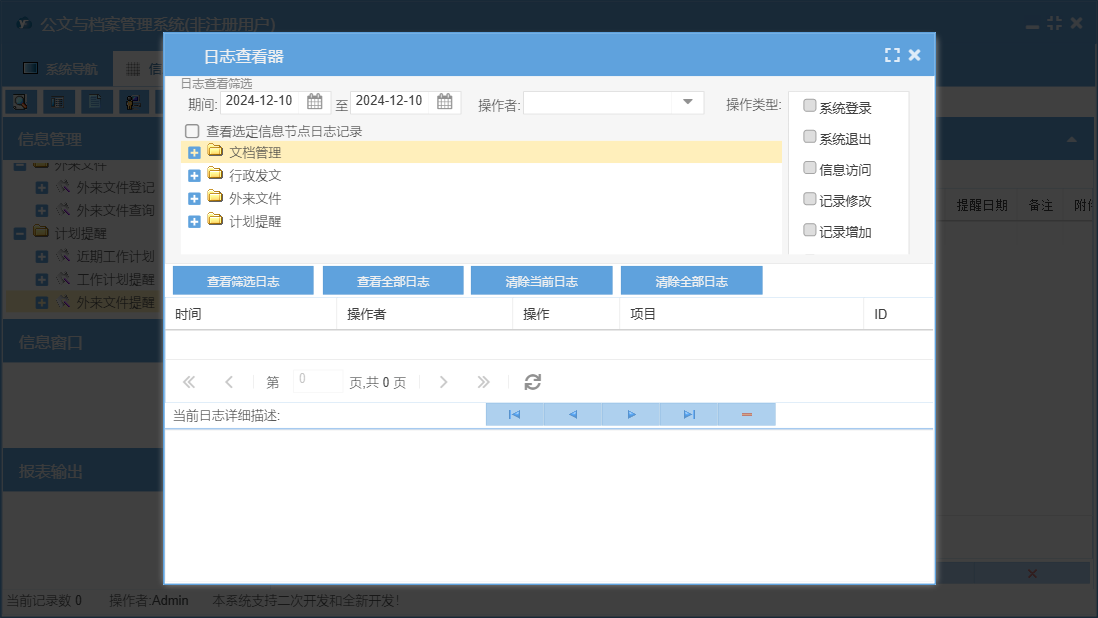Jump to last log record arrow
This screenshot has height=618, width=1098.
point(689,414)
